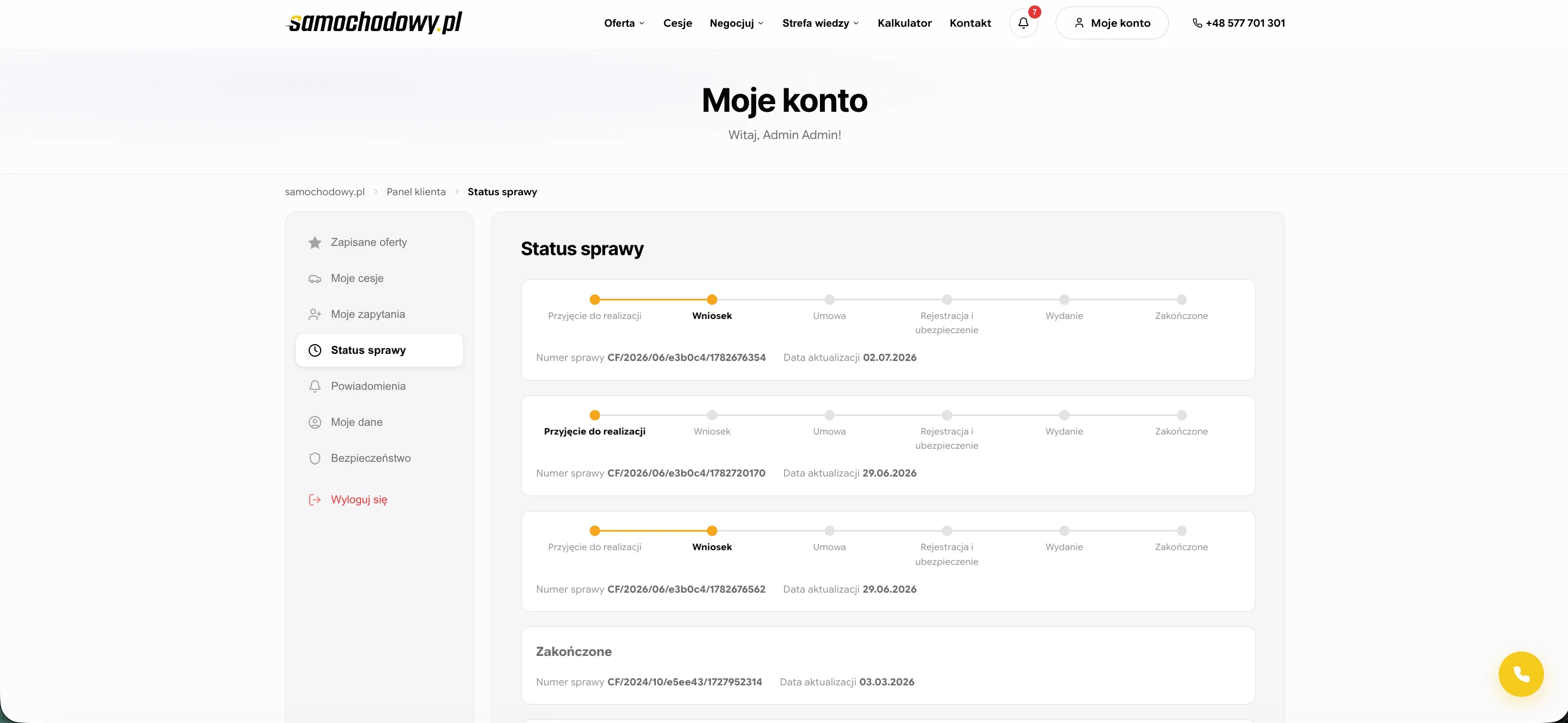Click the Status sprawy breadcrumb
This screenshot has height=723, width=1568.
click(502, 192)
